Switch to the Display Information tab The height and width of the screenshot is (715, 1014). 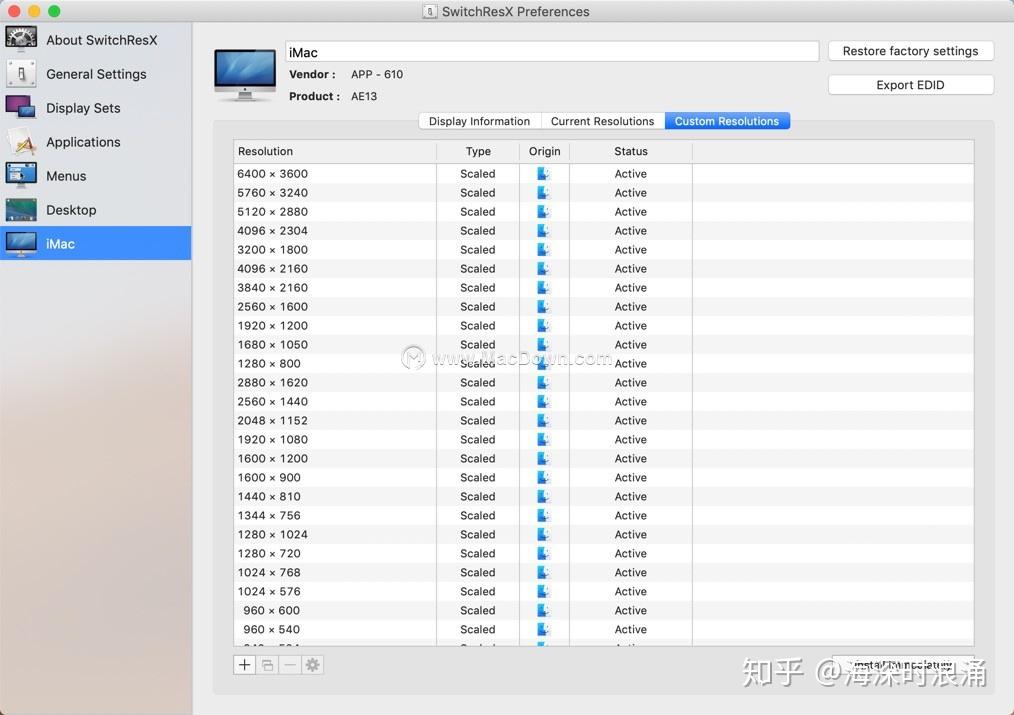pyautogui.click(x=479, y=120)
